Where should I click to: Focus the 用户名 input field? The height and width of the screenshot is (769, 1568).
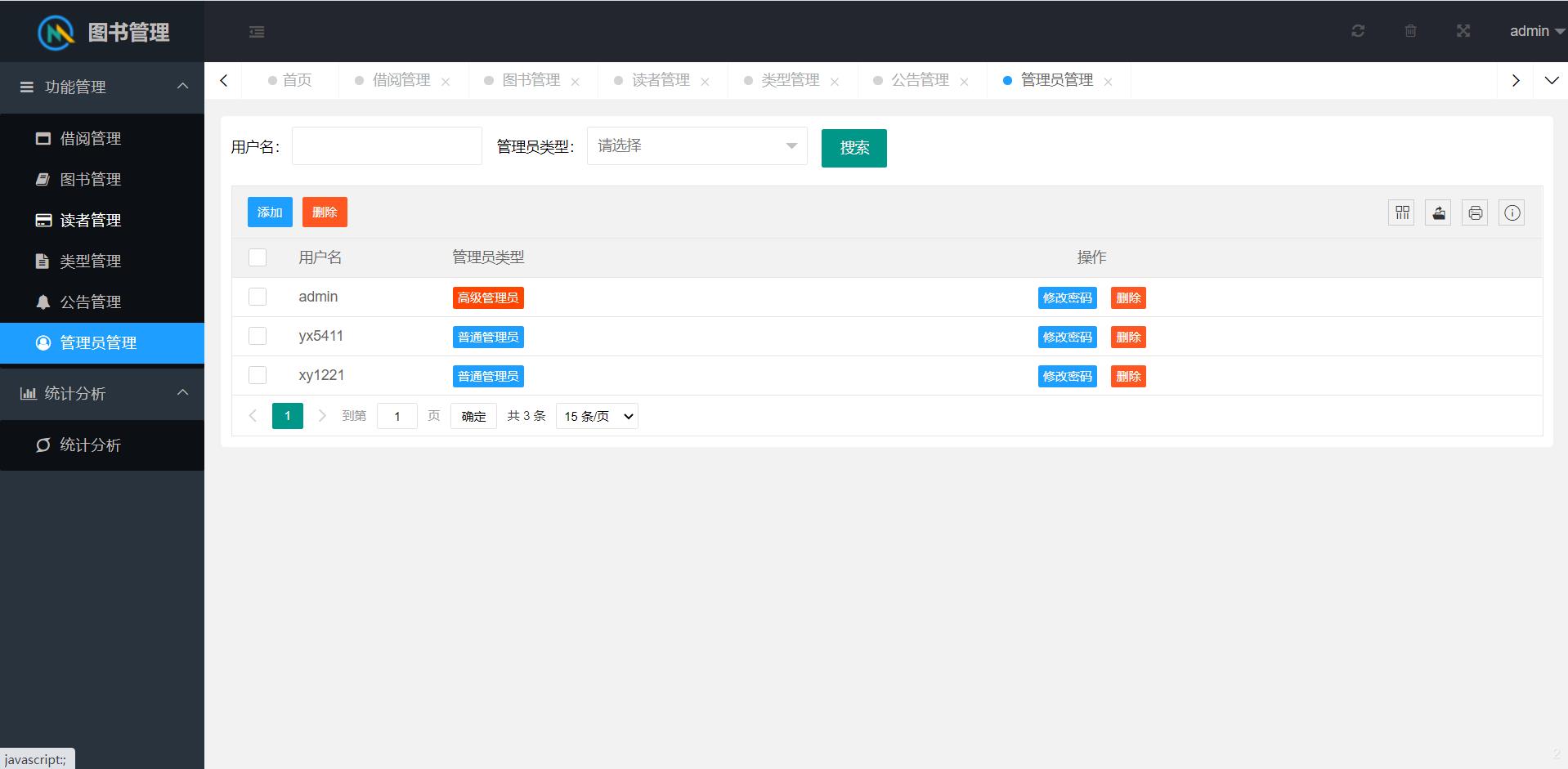[x=387, y=146]
